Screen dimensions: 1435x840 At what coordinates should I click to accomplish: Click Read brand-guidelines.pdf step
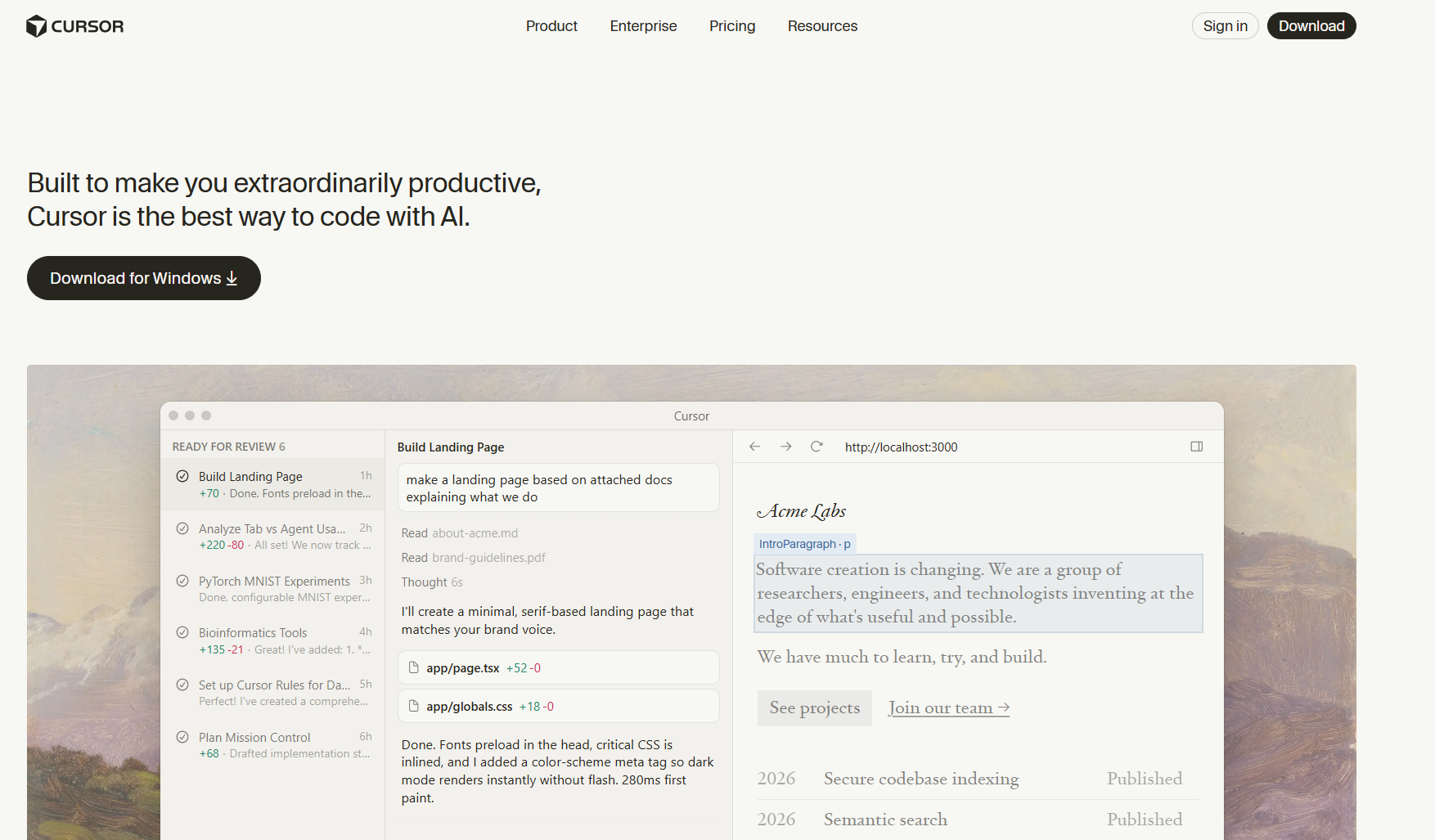pyautogui.click(x=473, y=558)
